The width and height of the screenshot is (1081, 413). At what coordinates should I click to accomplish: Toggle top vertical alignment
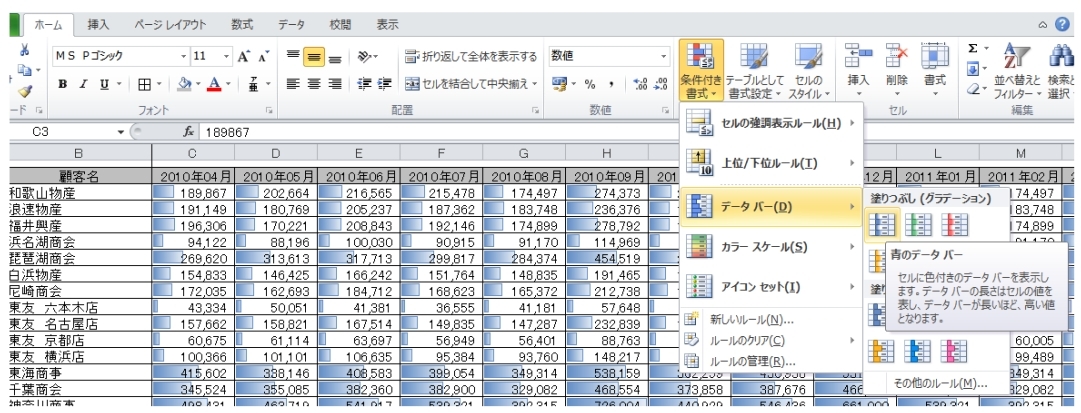[292, 57]
